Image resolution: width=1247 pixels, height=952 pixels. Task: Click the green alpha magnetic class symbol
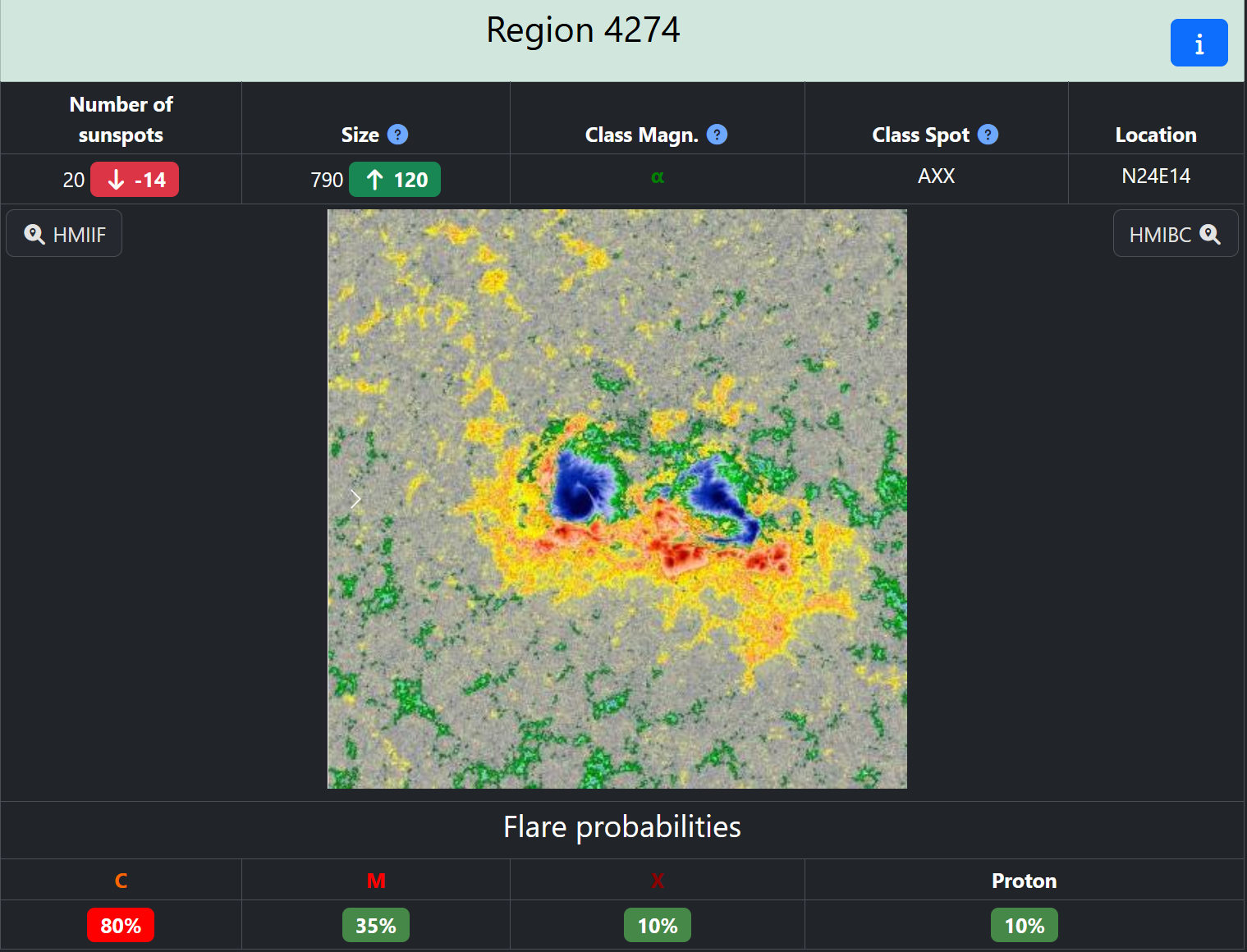(x=657, y=177)
